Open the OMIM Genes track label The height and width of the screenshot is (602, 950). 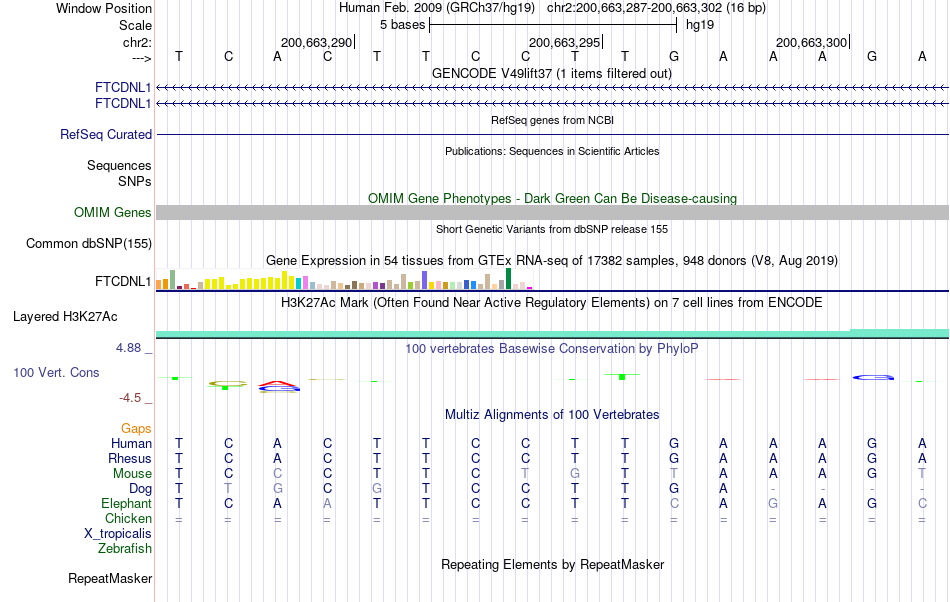(113, 213)
